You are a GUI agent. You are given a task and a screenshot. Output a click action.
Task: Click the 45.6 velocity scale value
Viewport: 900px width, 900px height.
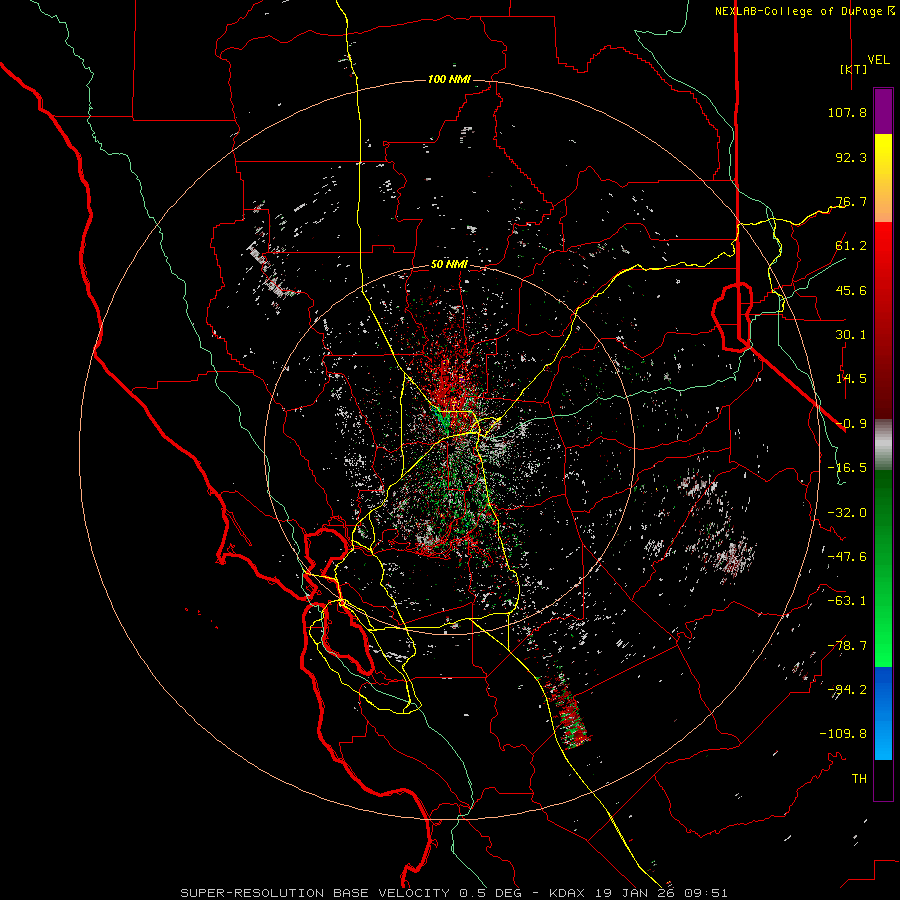(x=851, y=290)
